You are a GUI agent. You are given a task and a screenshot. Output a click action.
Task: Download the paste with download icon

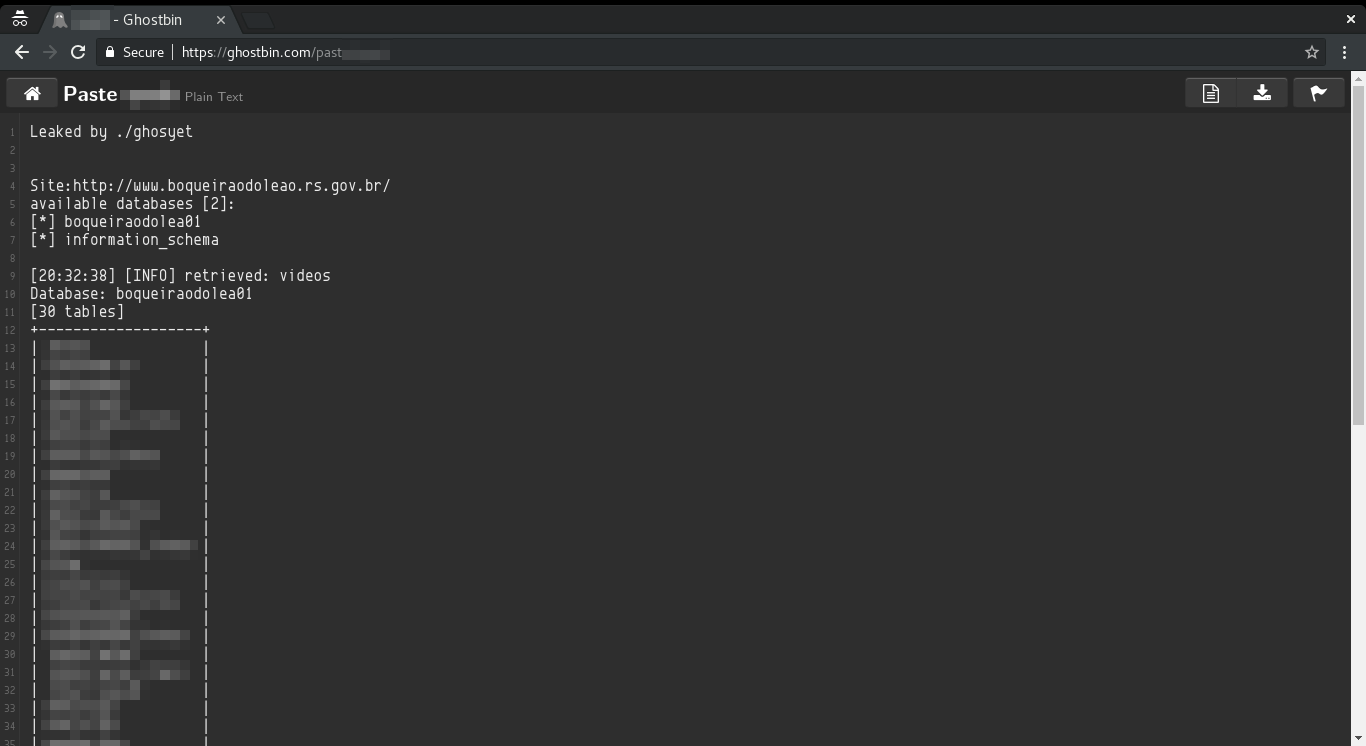coord(1262,93)
